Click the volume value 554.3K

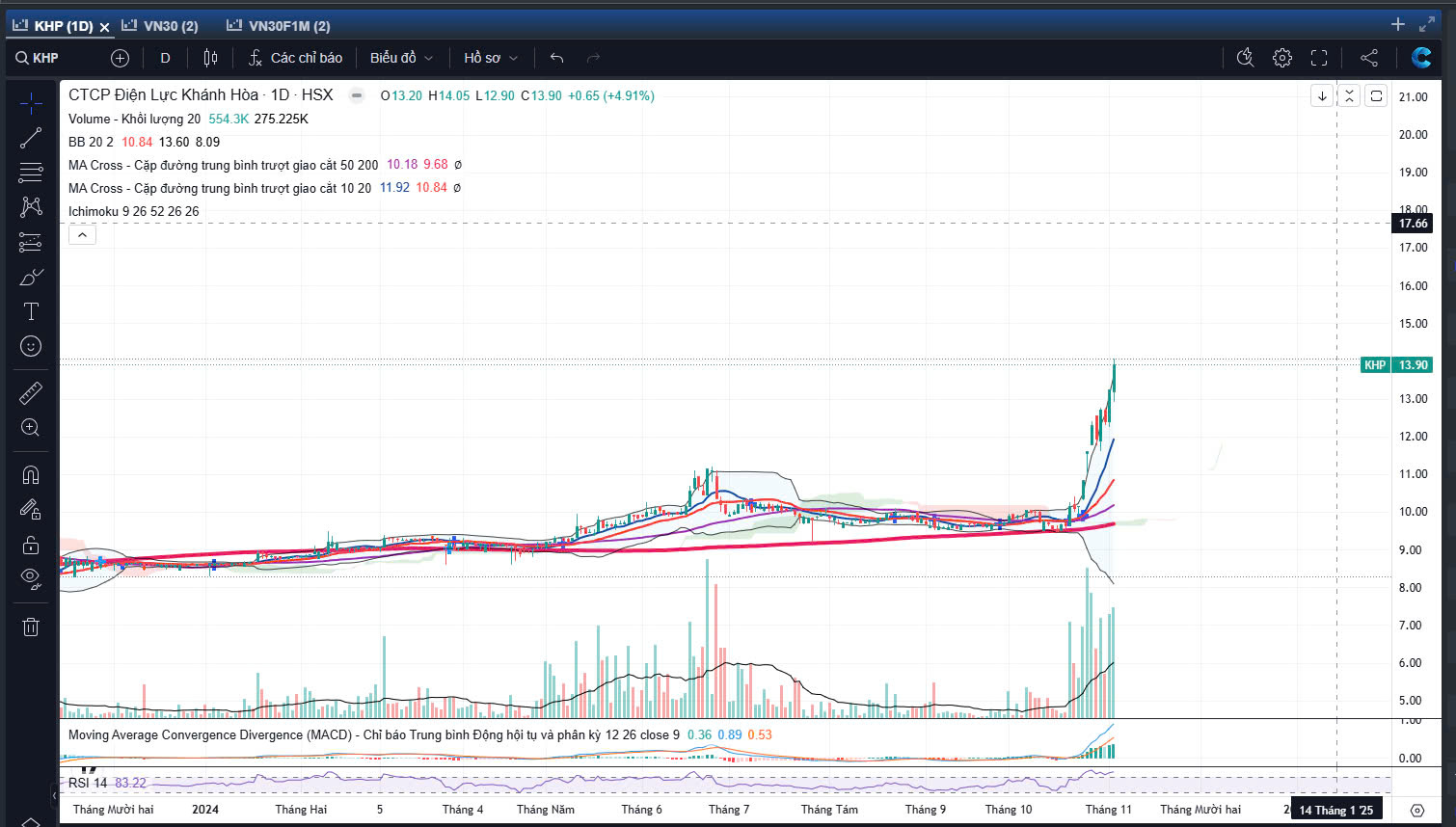[229, 119]
